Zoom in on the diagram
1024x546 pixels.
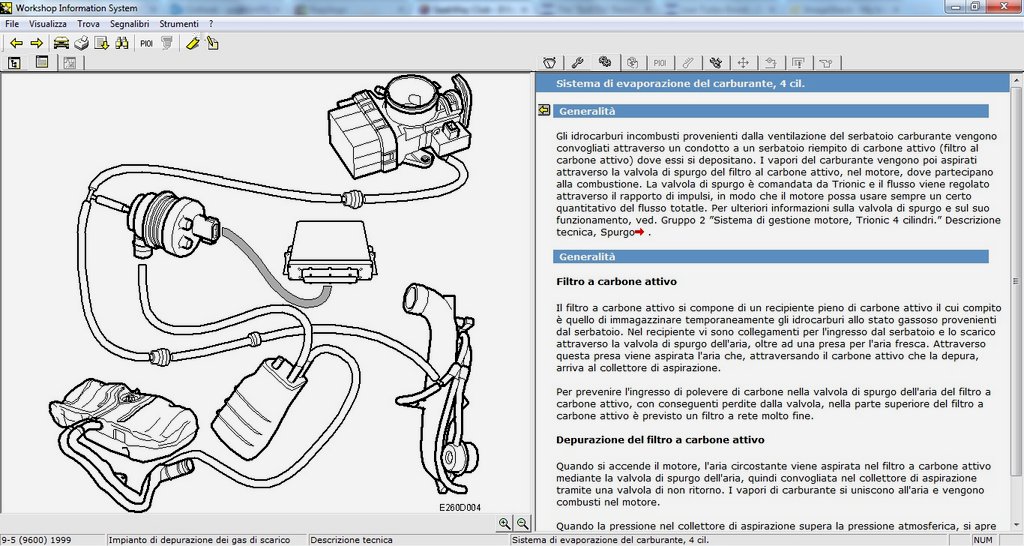(x=504, y=523)
